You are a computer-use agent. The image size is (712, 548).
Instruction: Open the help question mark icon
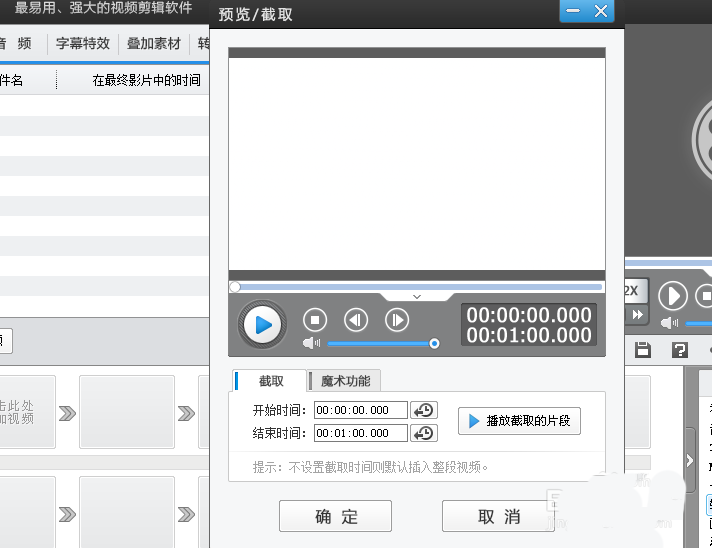(x=680, y=350)
